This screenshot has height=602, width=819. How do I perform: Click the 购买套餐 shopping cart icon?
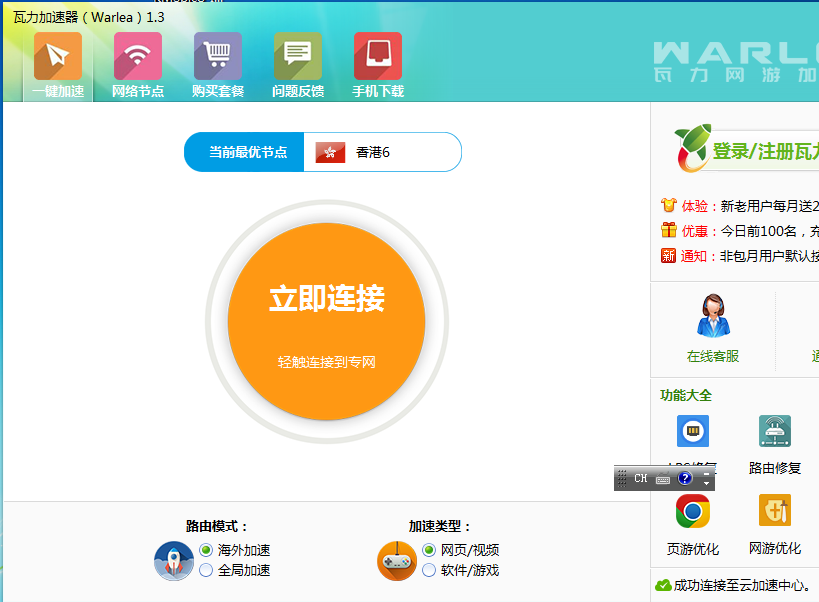tap(218, 65)
